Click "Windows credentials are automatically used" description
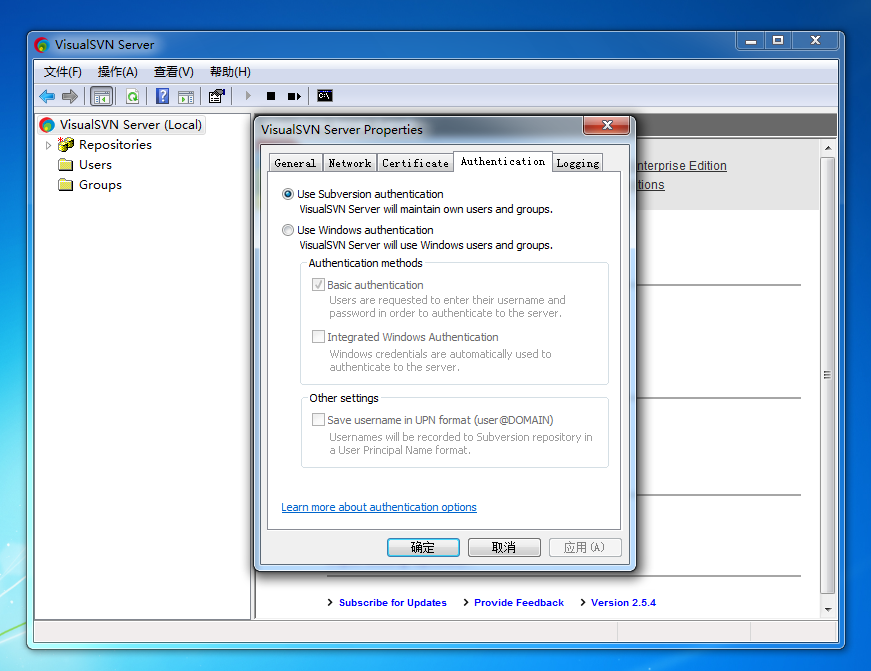This screenshot has width=871, height=671. (440, 360)
